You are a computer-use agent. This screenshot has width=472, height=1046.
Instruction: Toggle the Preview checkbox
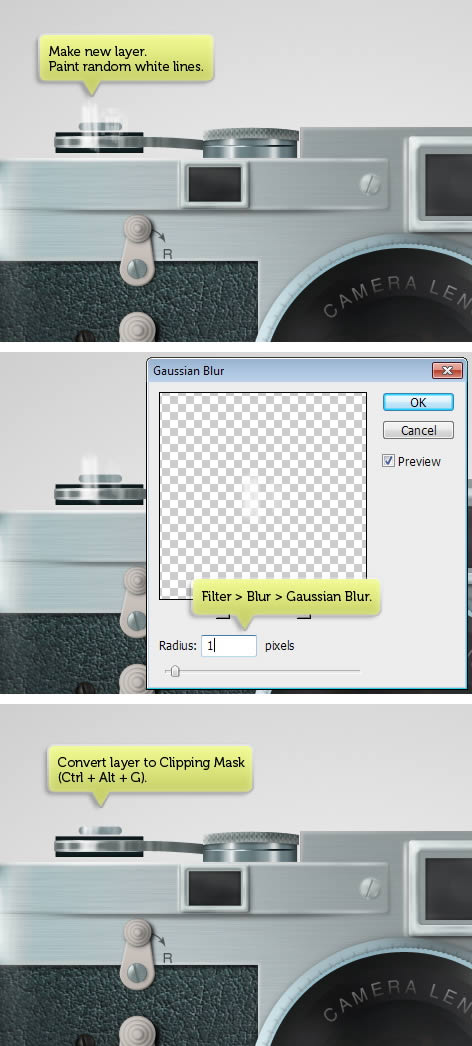[389, 461]
